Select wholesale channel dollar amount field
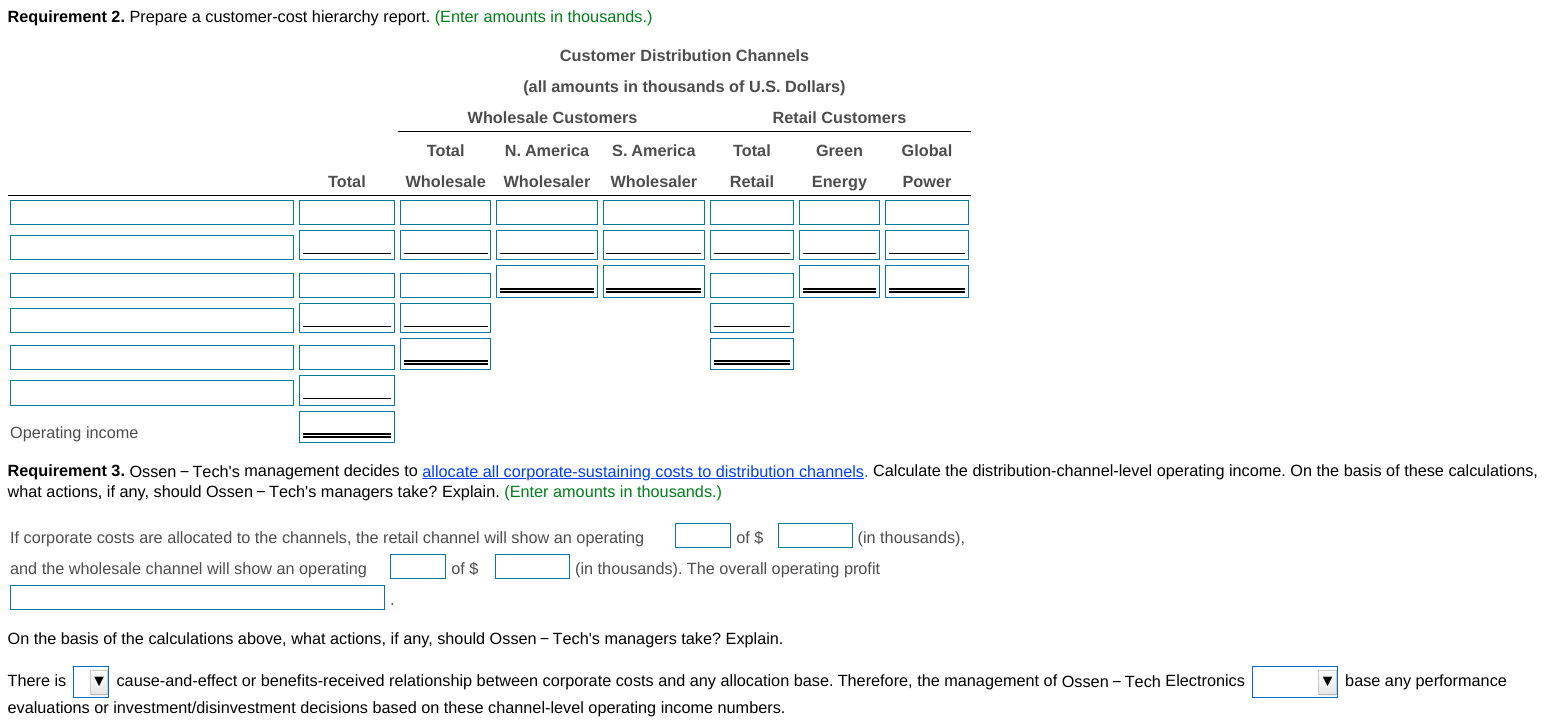1549x726 pixels. (532, 567)
